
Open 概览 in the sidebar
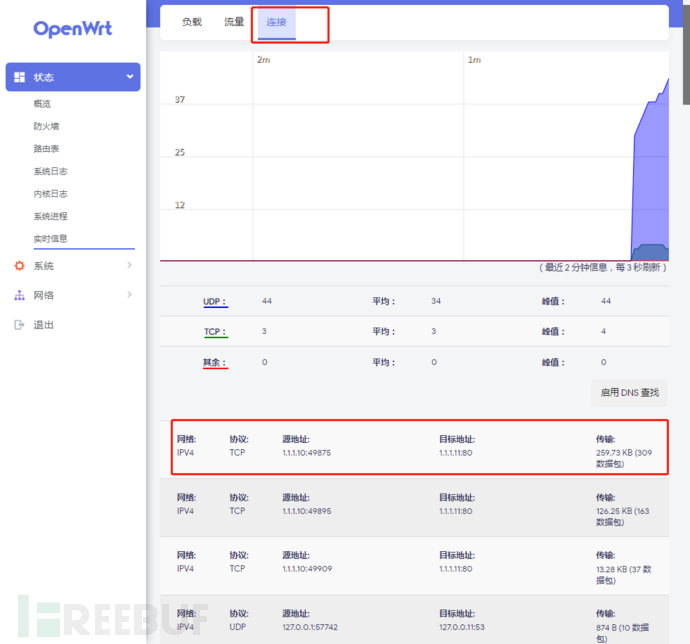tap(42, 104)
